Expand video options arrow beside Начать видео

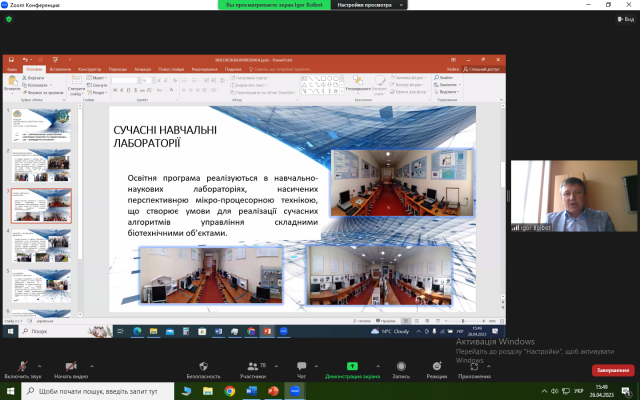point(92,366)
